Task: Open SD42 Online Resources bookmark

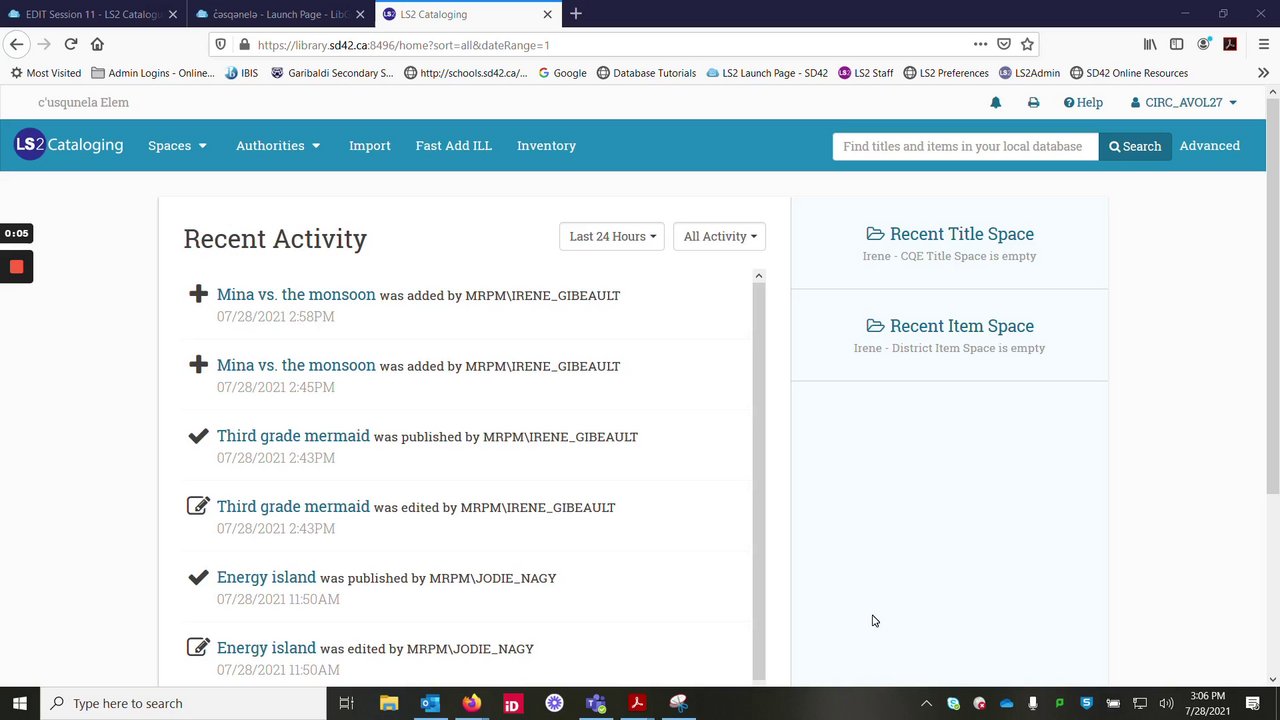Action: click(1129, 73)
